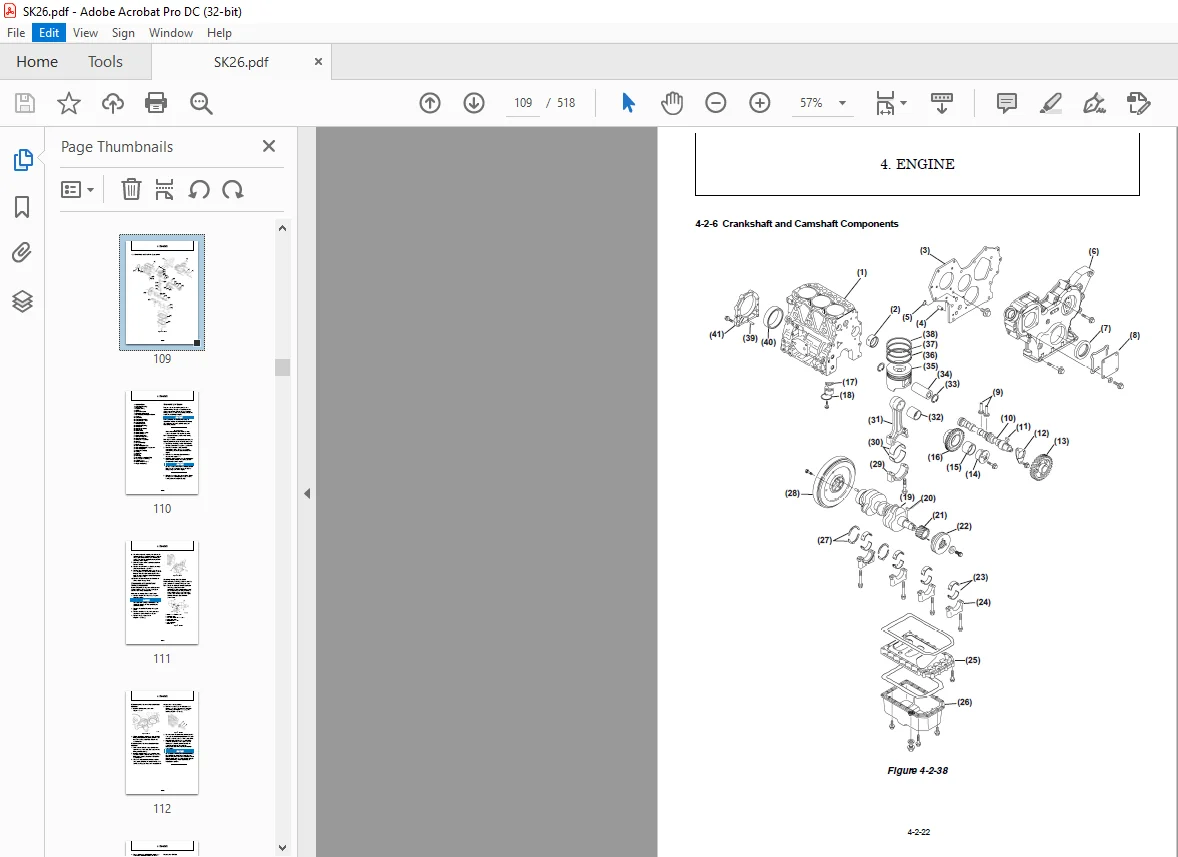Click the 'Crankshaft and Camshaft Components' section title
Viewport: 1178px width, 857px height.
point(810,224)
